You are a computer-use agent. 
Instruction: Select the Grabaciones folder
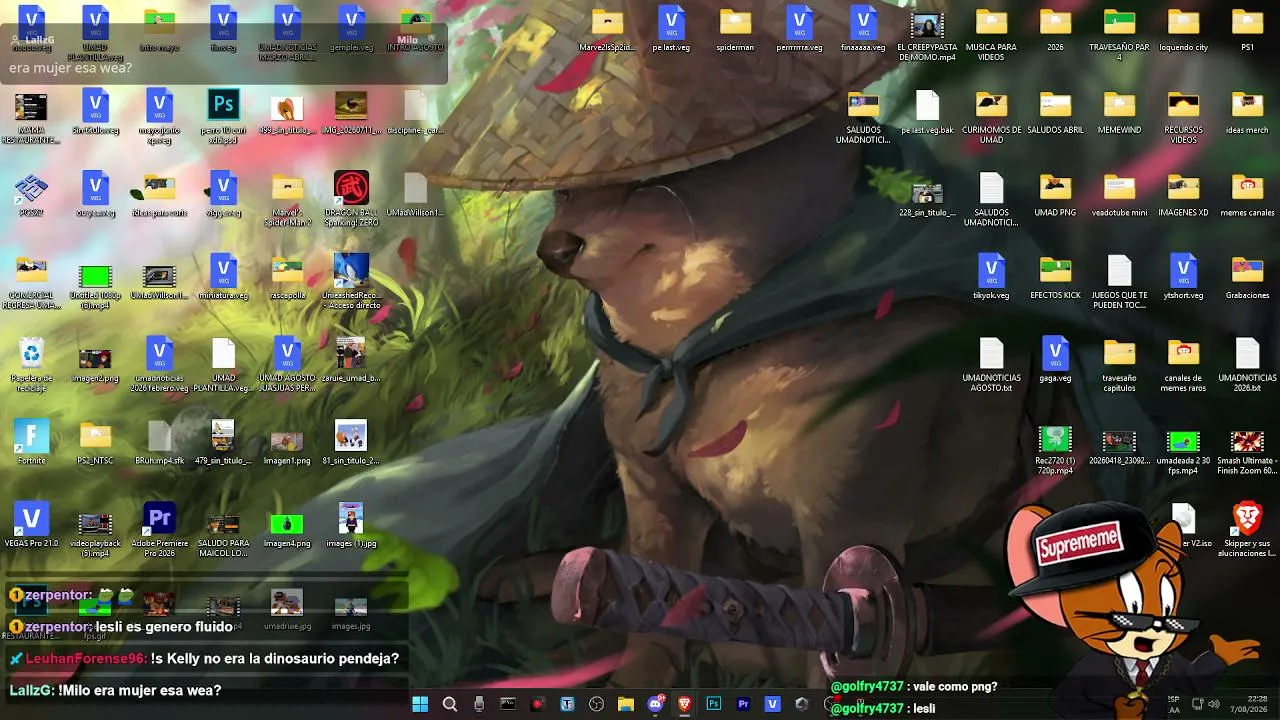(1247, 277)
